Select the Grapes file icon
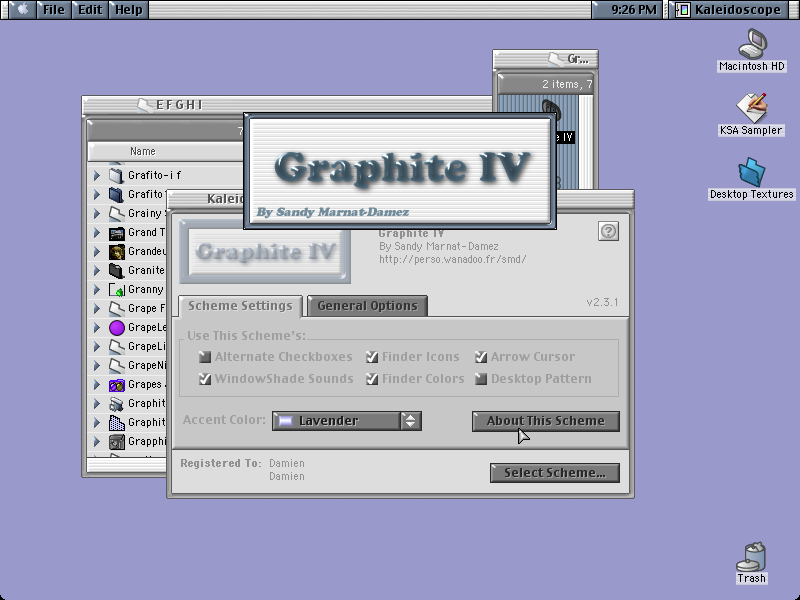This screenshot has height=600, width=800. (x=116, y=385)
